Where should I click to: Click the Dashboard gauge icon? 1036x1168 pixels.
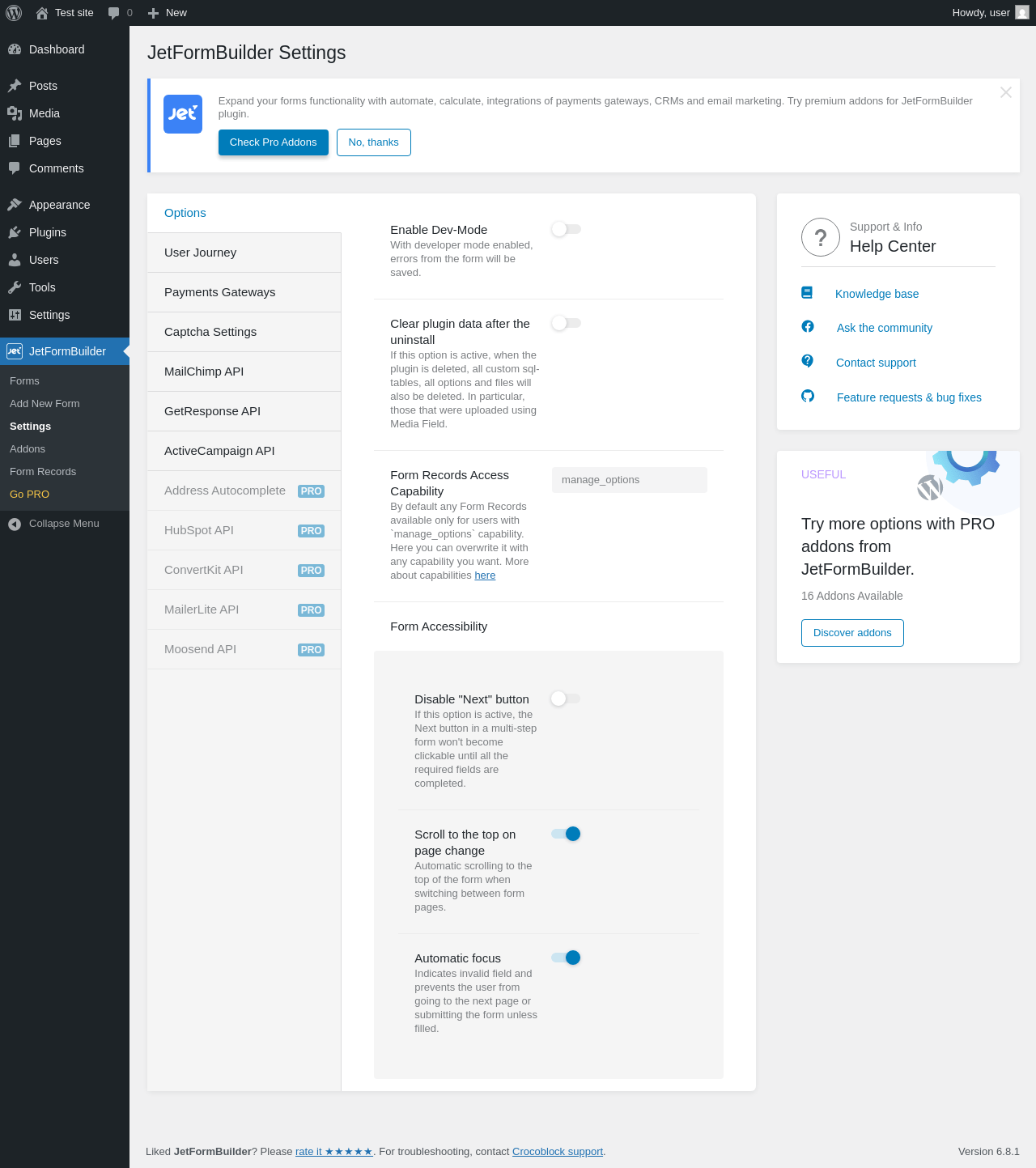(15, 49)
